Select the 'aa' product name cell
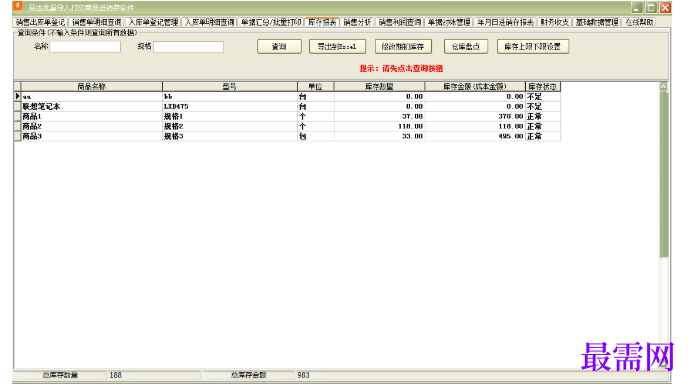Screen dimensions: 693x388 click(x=92, y=96)
